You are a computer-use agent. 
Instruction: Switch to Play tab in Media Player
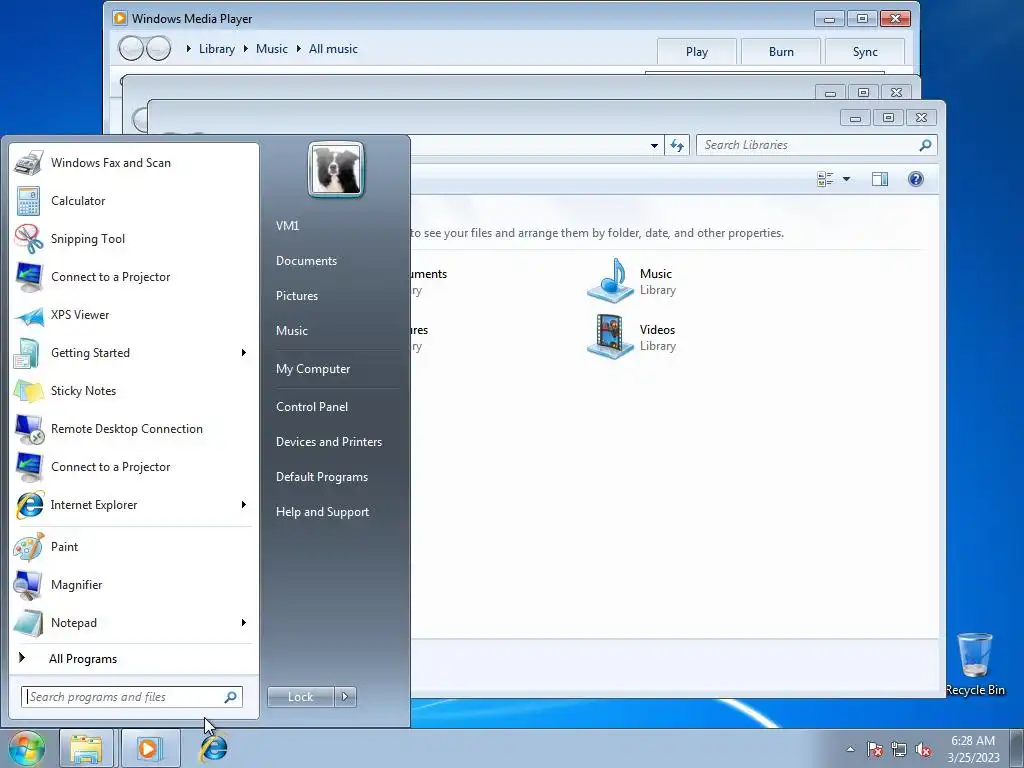pos(697,52)
